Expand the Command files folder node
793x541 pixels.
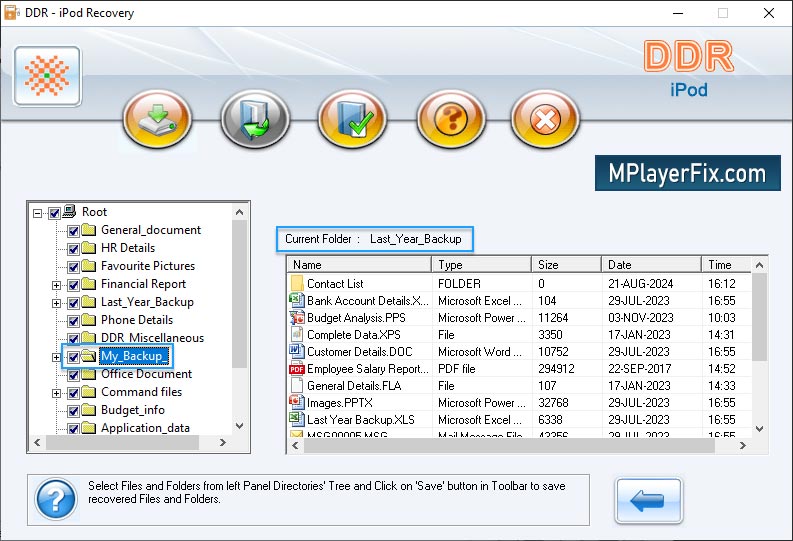point(57,393)
